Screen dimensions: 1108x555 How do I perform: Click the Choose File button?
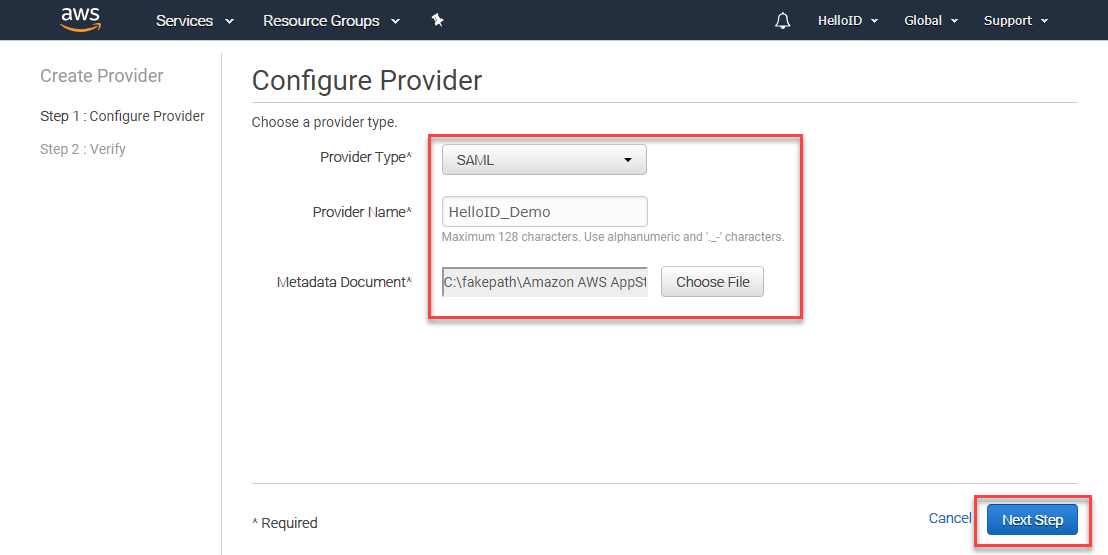point(712,281)
